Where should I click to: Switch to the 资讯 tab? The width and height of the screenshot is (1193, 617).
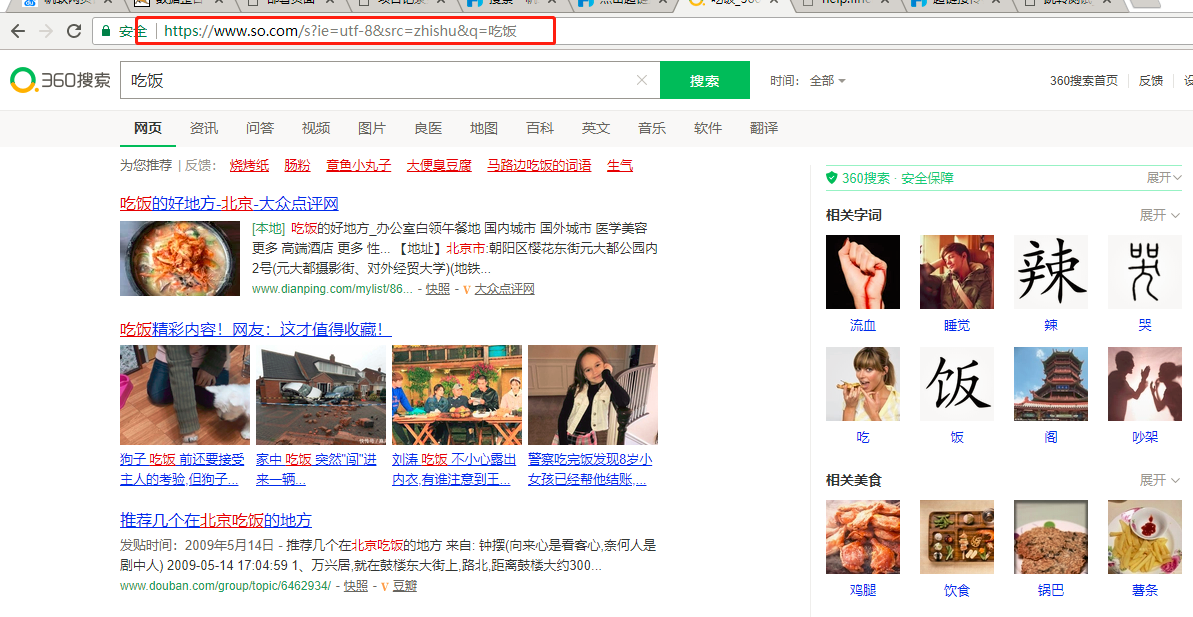tap(204, 128)
